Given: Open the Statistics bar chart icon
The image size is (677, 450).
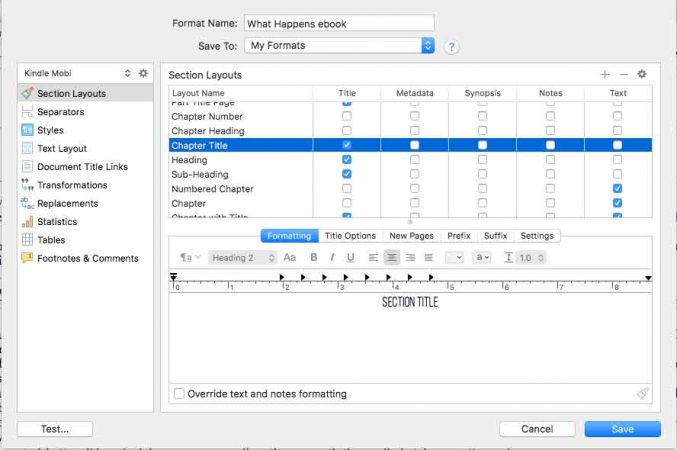Looking at the screenshot, I should 27,222.
